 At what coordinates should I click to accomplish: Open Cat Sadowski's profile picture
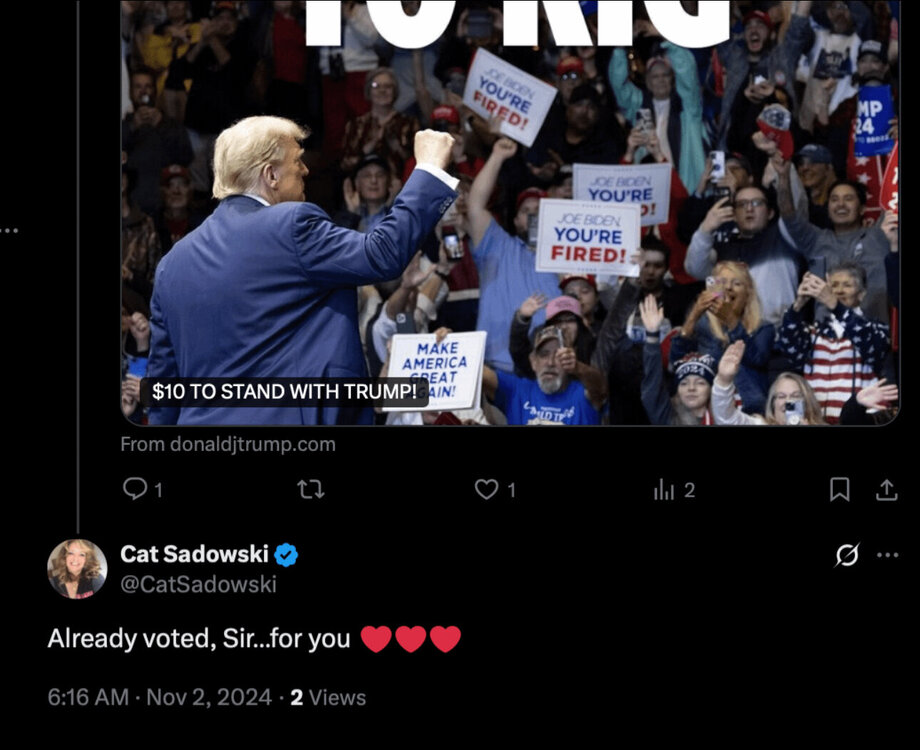77,569
